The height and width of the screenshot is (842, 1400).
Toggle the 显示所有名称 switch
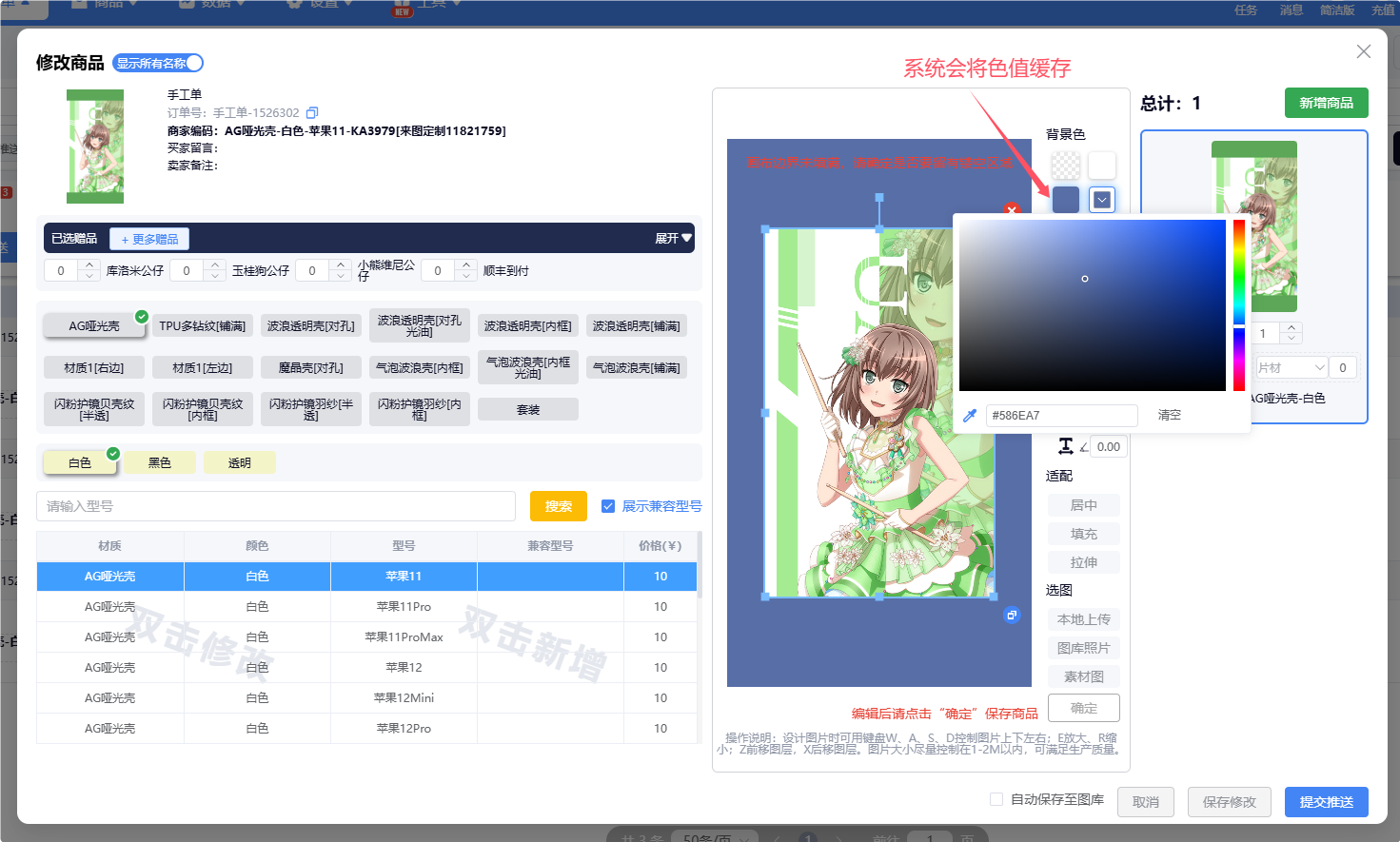[x=158, y=63]
